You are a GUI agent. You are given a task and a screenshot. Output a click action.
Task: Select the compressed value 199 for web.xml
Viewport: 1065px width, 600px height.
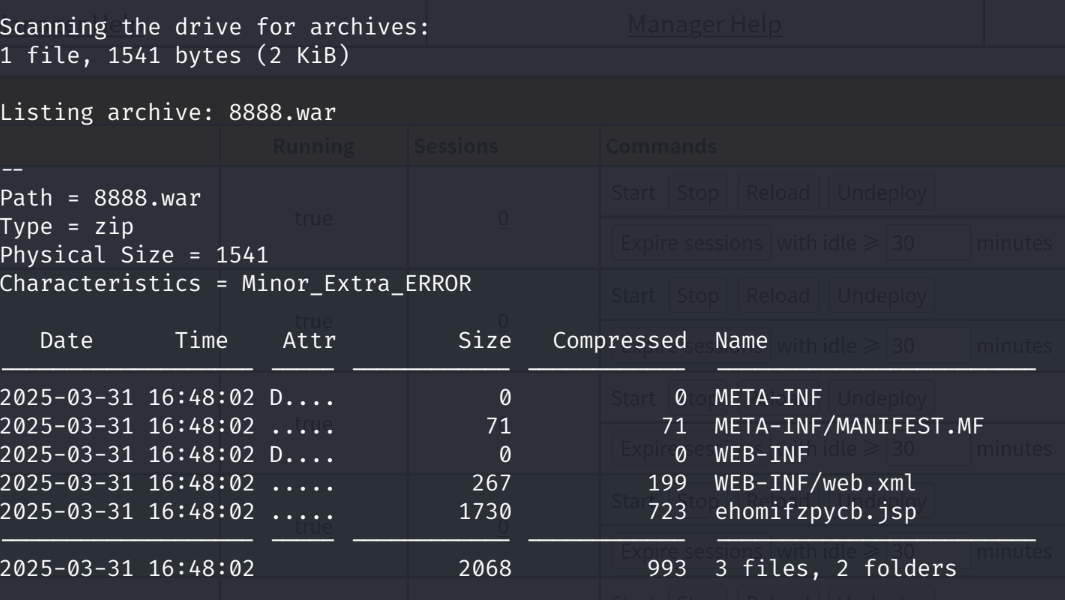point(667,484)
